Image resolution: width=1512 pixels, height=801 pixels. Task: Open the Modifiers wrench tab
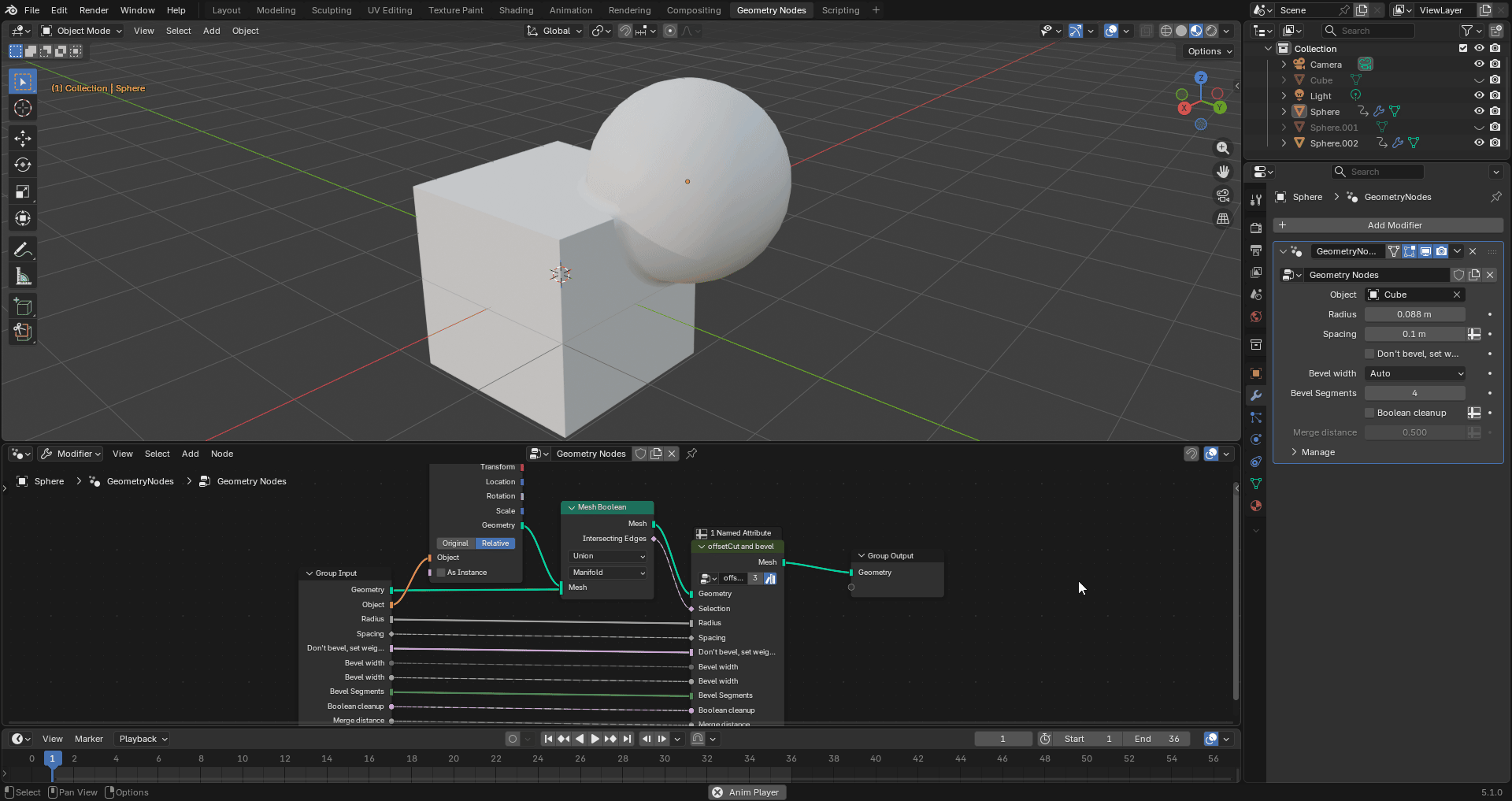pos(1256,395)
